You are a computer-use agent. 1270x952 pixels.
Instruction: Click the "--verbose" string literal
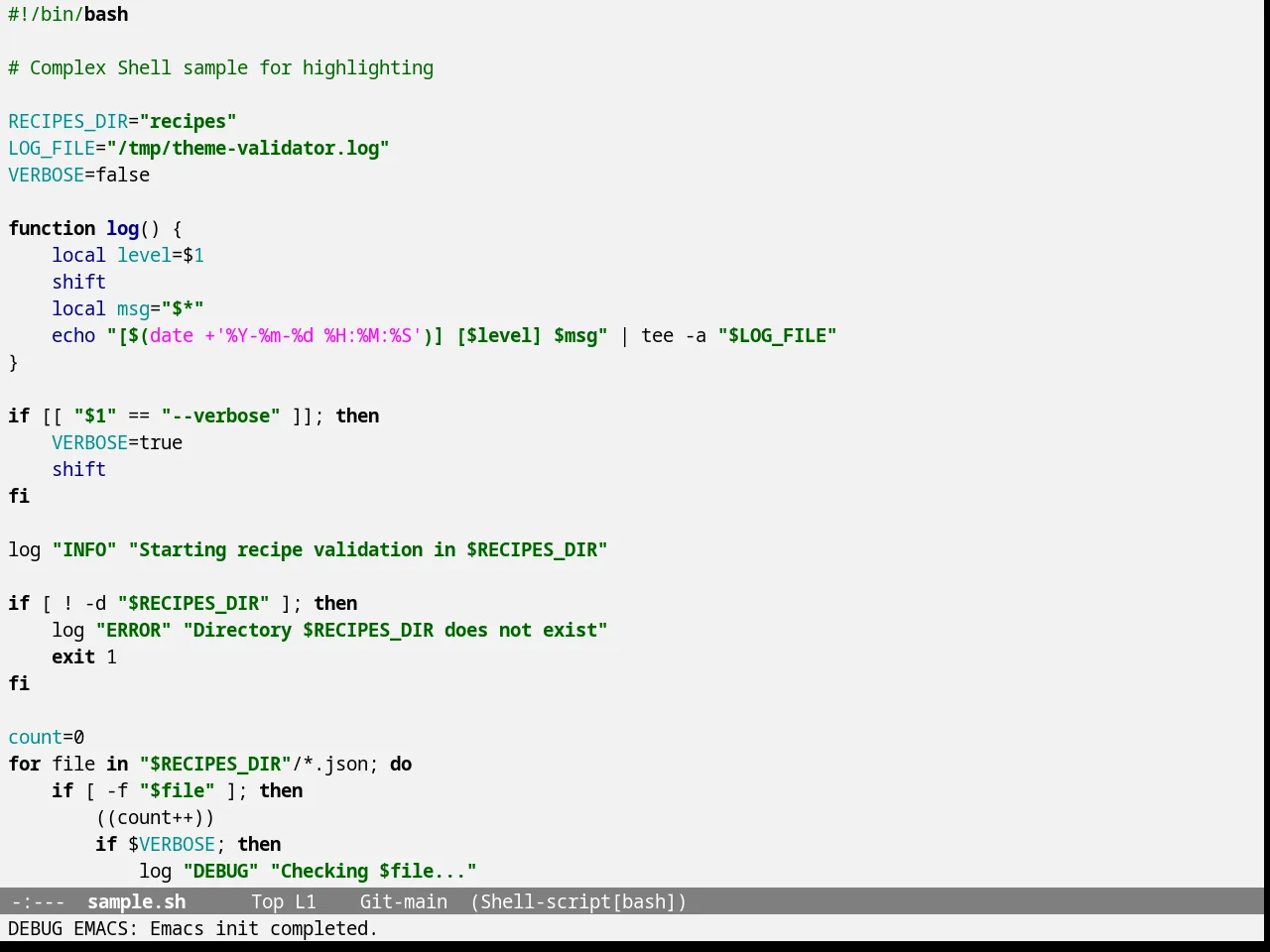[220, 416]
